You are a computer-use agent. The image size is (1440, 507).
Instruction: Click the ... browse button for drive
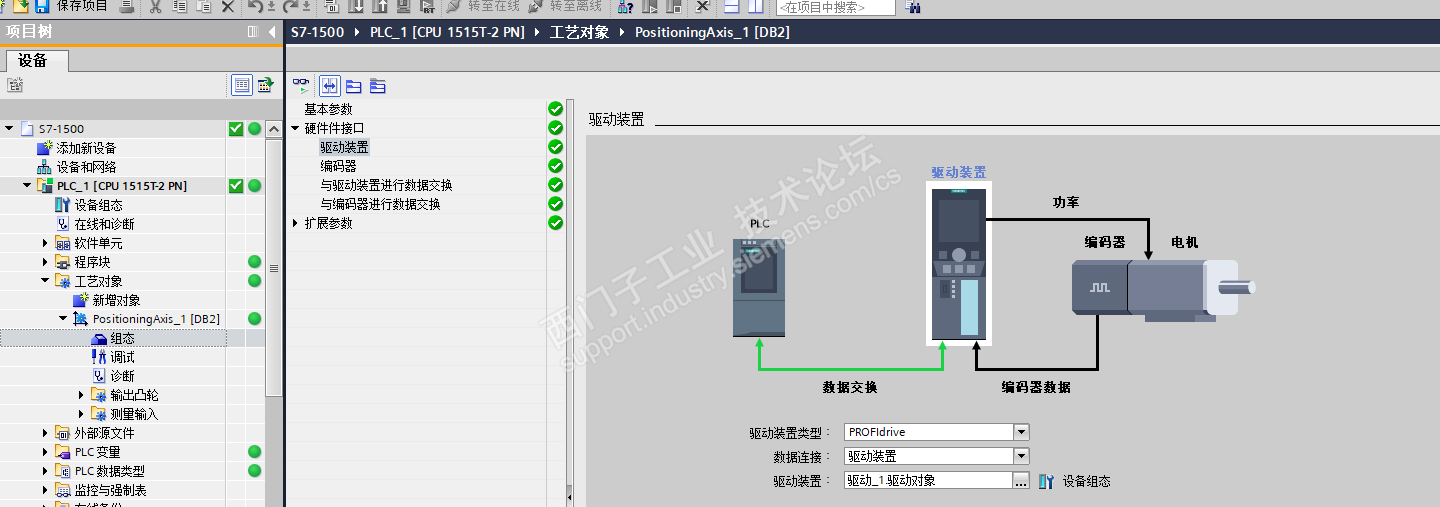tap(1021, 480)
